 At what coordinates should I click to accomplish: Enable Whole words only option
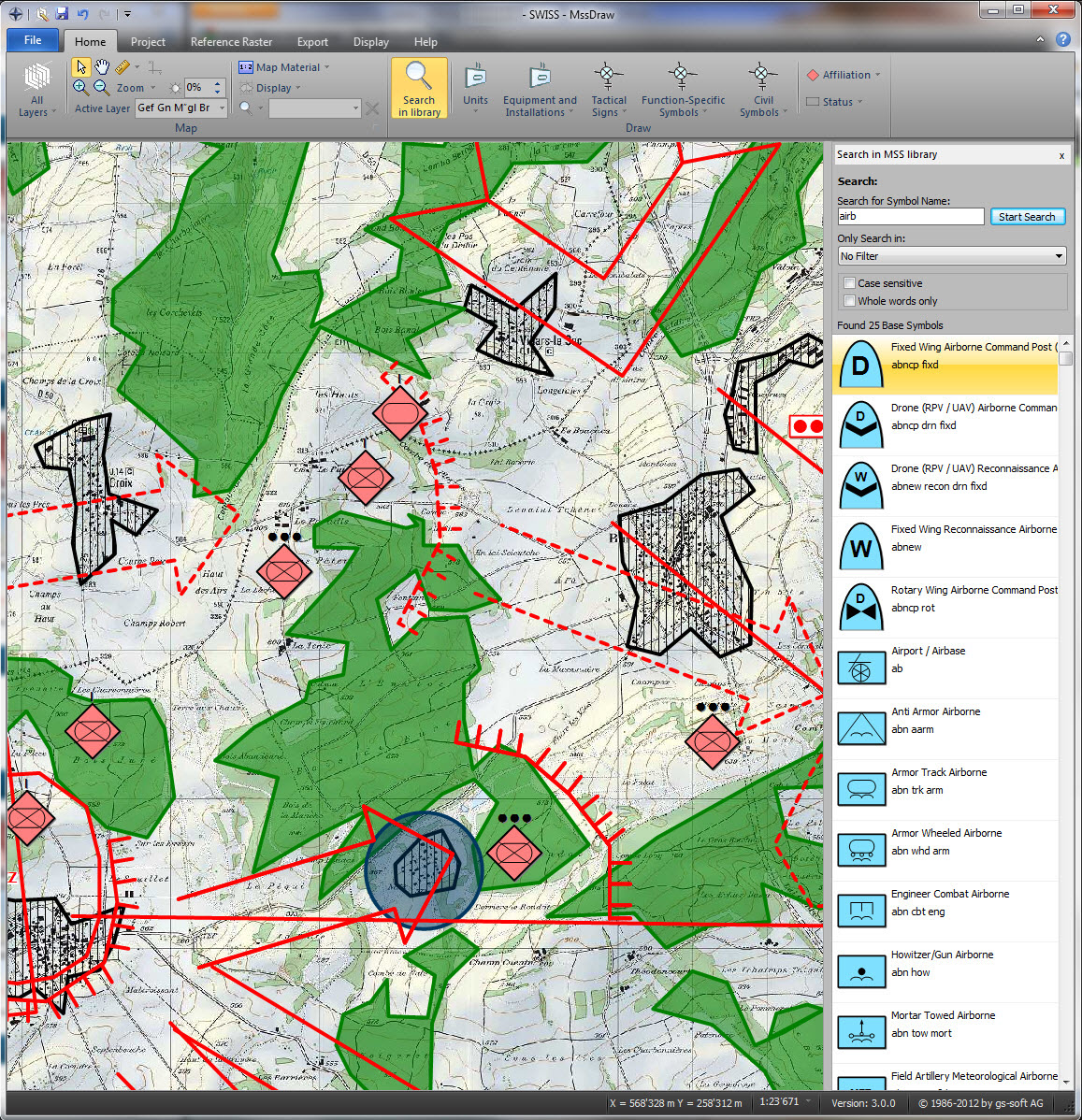849,301
